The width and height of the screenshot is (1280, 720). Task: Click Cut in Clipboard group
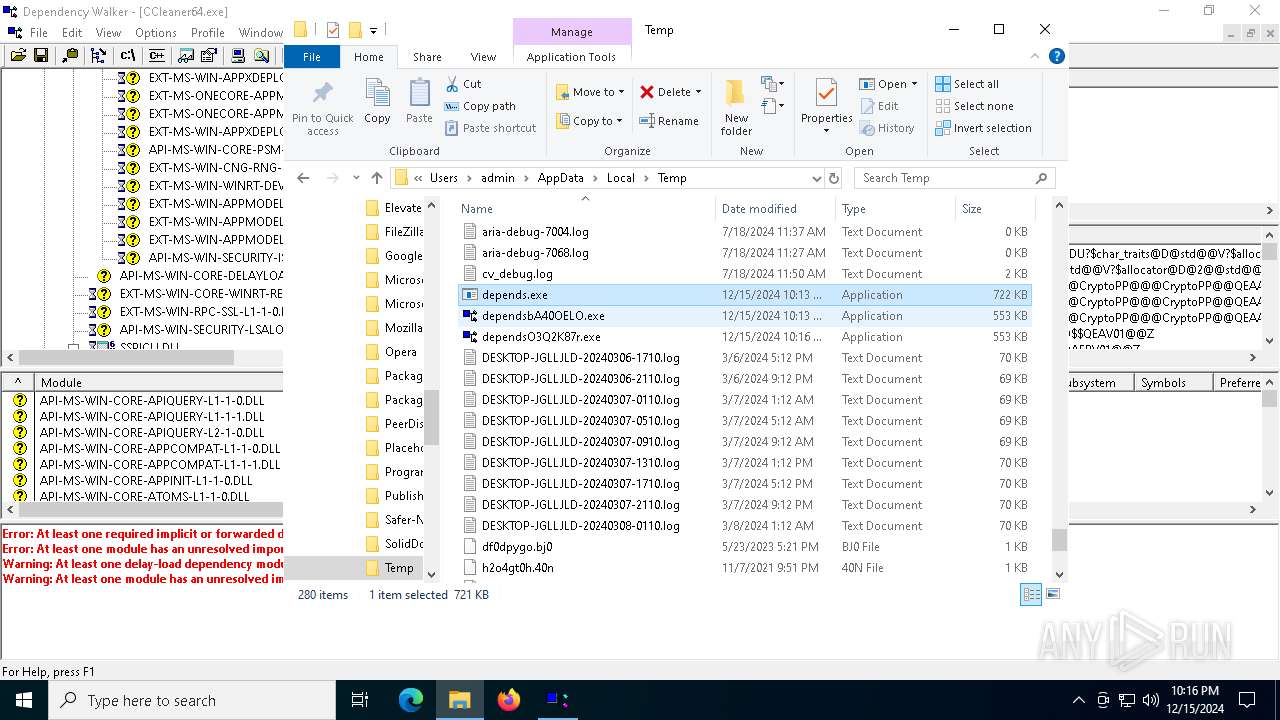click(x=463, y=84)
